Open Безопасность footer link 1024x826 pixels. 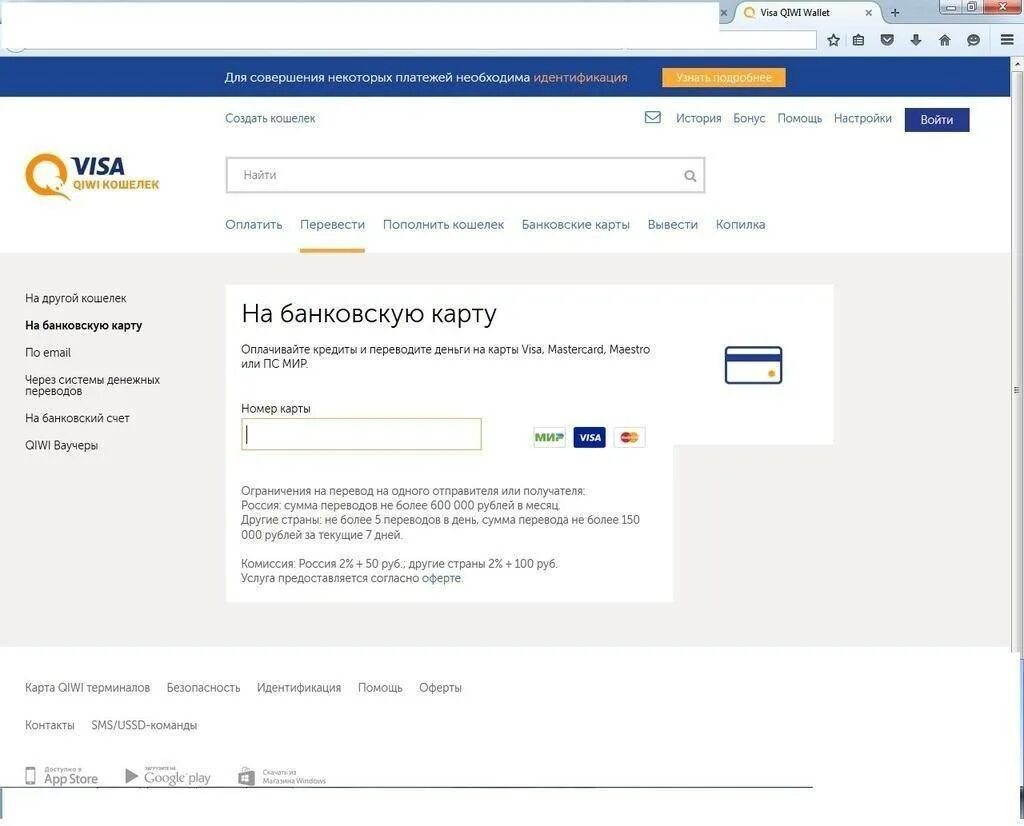click(203, 688)
